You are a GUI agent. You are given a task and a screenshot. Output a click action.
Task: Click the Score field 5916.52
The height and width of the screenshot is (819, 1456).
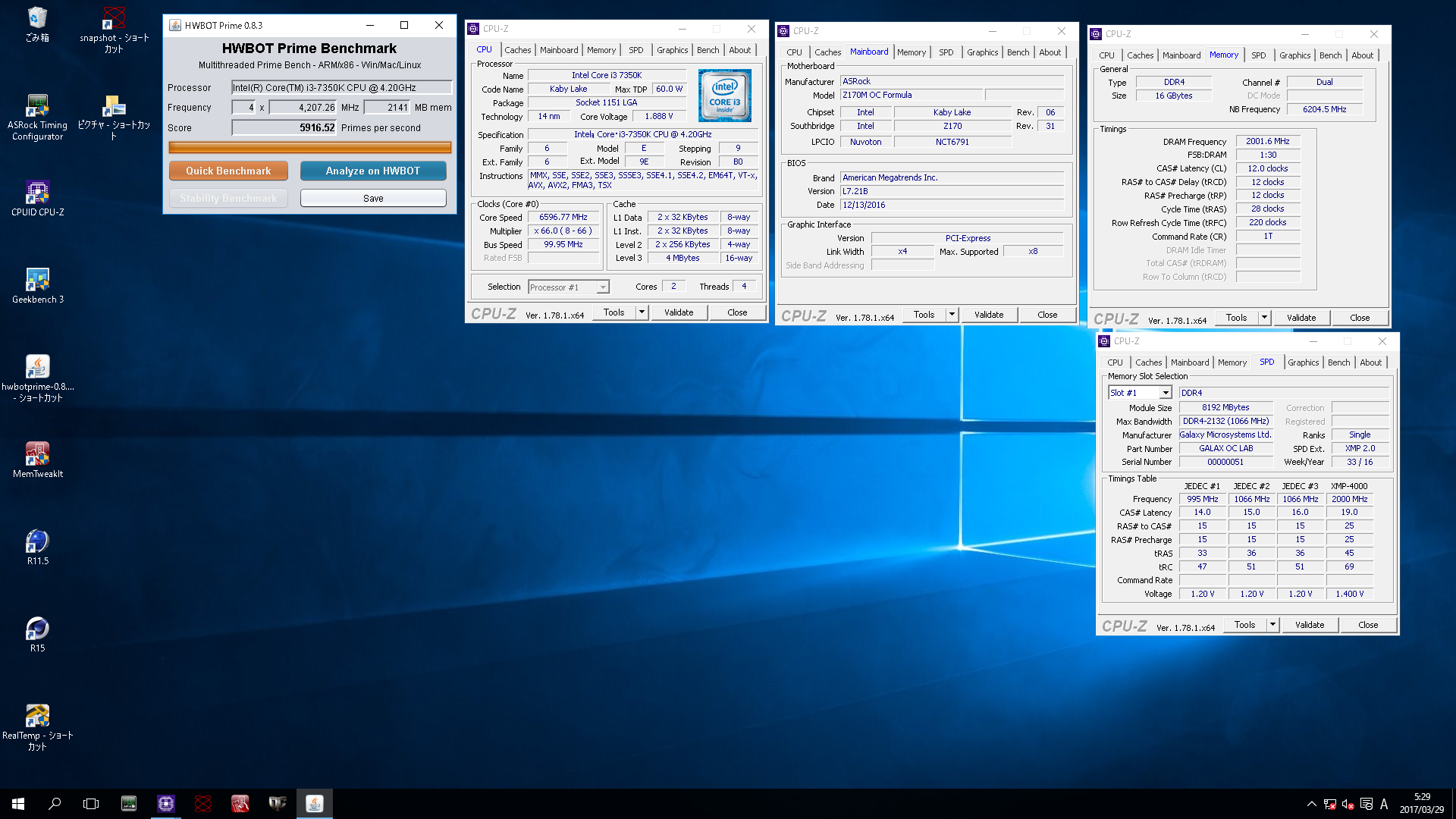[x=284, y=127]
